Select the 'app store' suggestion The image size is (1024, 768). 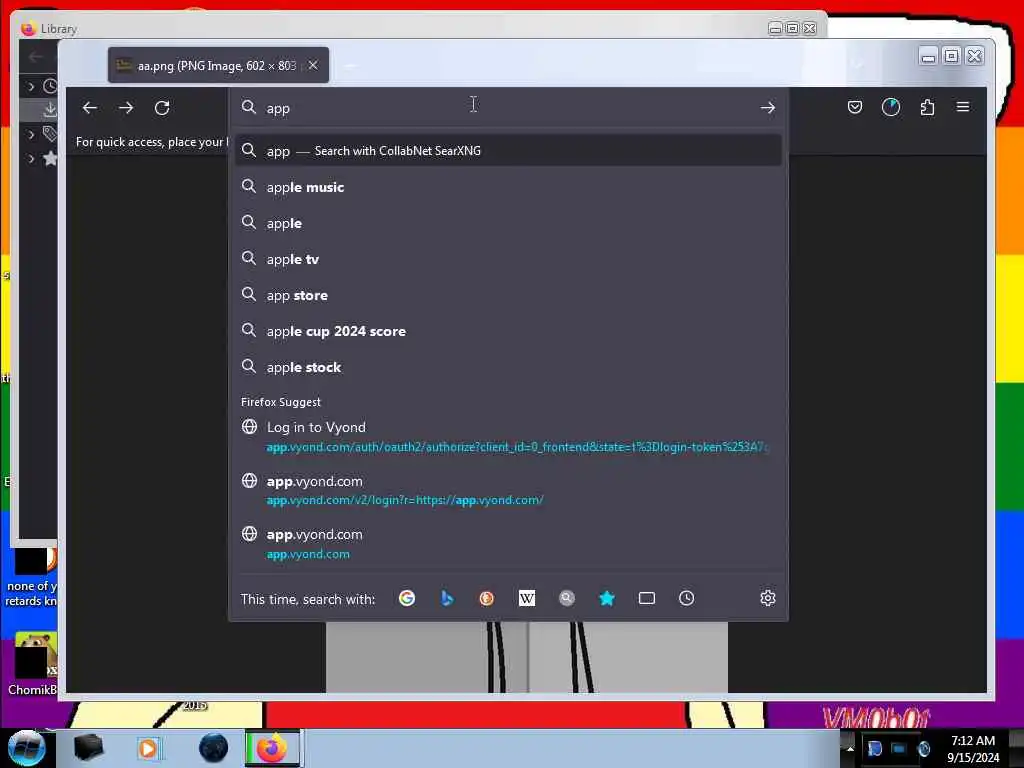[x=508, y=295]
